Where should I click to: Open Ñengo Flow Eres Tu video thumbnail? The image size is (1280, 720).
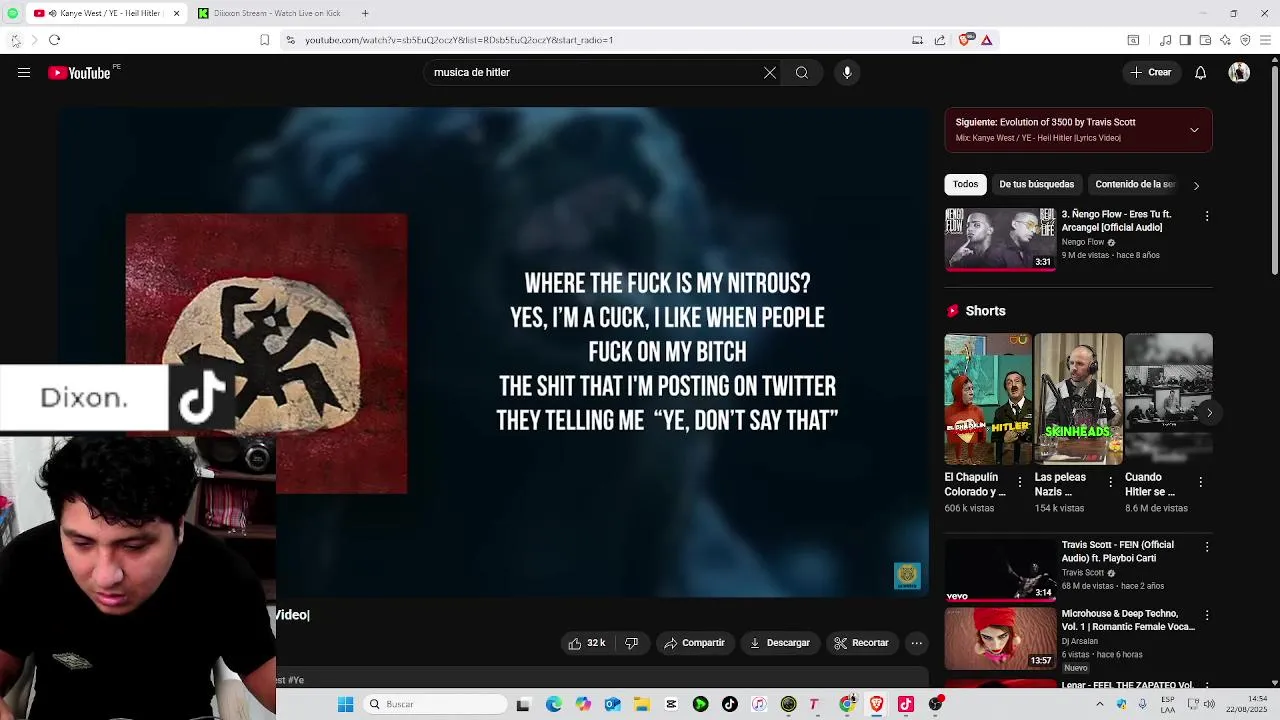click(1000, 239)
